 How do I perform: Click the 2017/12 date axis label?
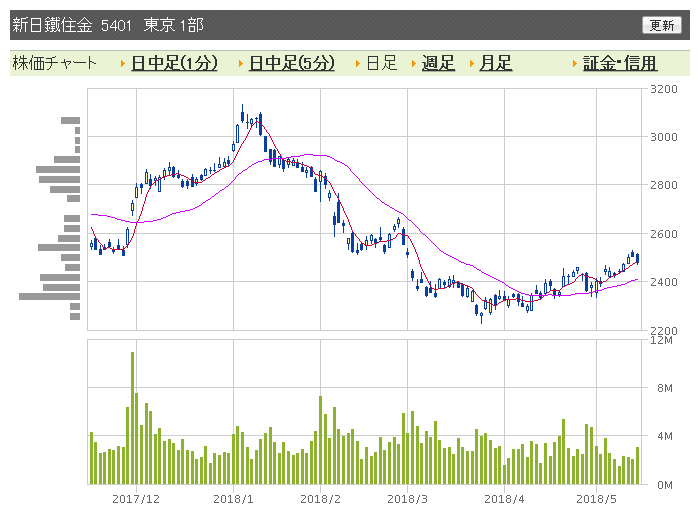point(136,499)
